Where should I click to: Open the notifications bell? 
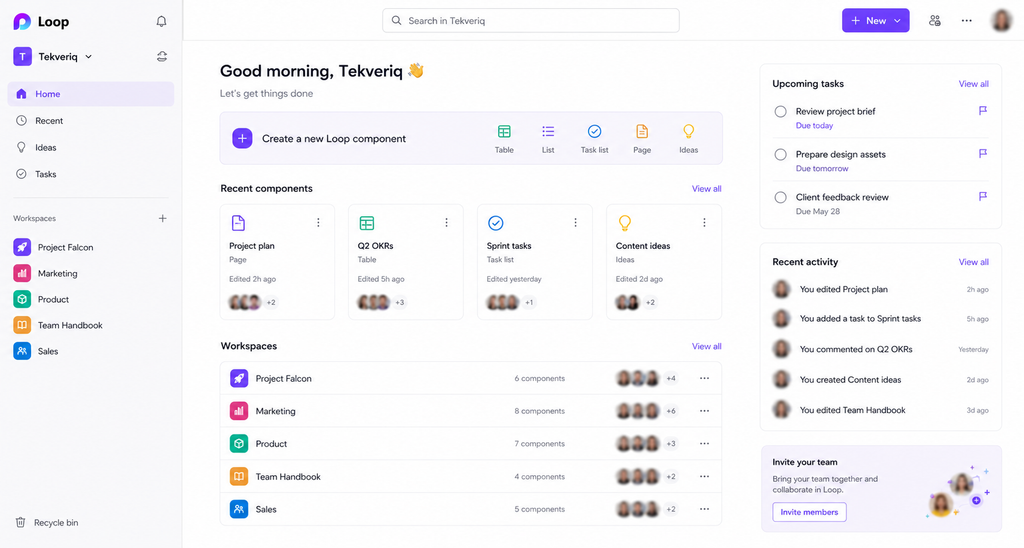point(161,22)
